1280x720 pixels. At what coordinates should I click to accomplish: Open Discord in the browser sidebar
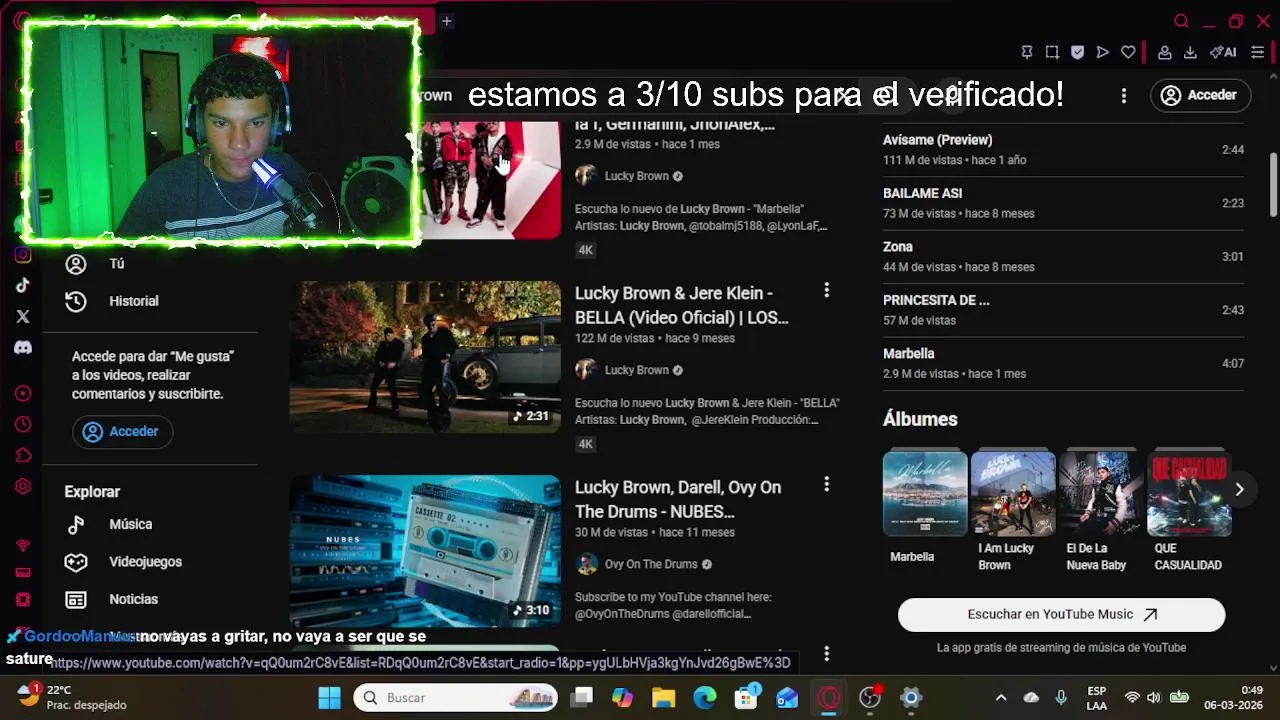[23, 347]
